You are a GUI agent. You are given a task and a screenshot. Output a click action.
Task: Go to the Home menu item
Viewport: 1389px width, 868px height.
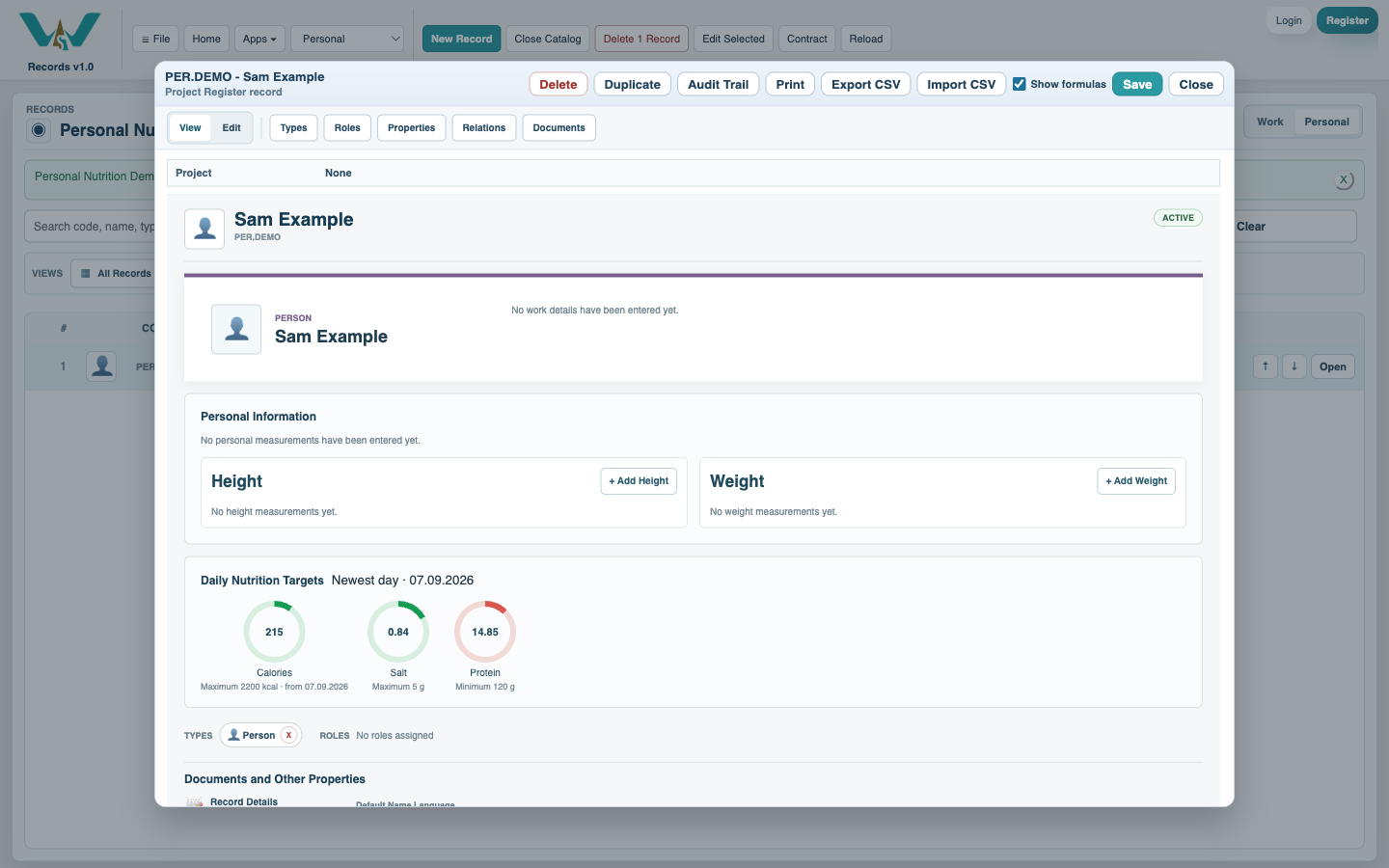[206, 39]
